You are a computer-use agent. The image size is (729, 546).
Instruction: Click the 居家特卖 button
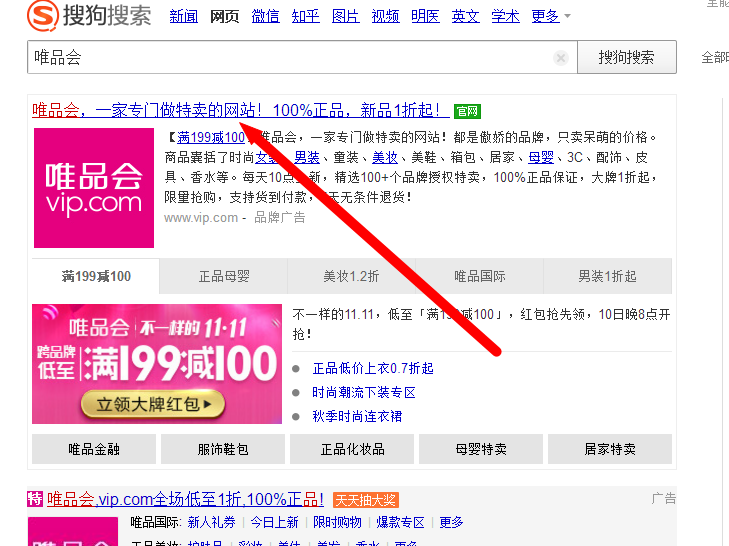(610, 449)
